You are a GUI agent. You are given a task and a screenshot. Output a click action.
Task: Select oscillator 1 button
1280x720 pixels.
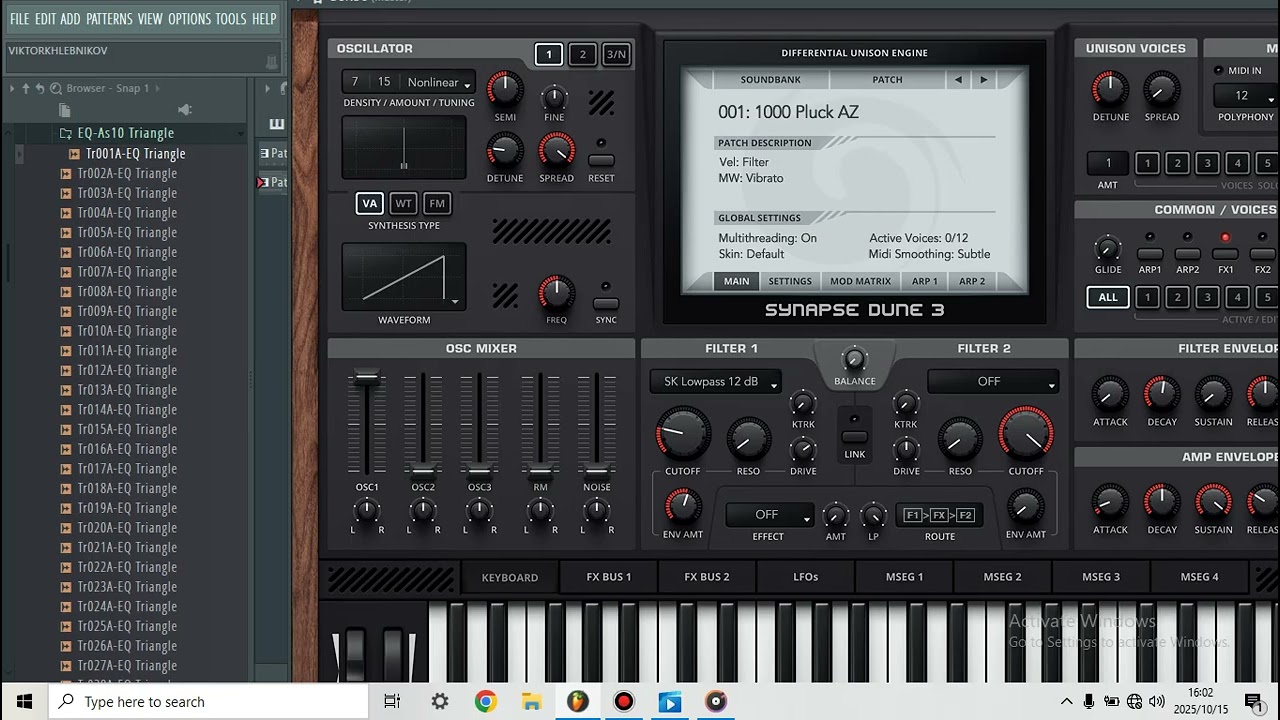(x=548, y=55)
